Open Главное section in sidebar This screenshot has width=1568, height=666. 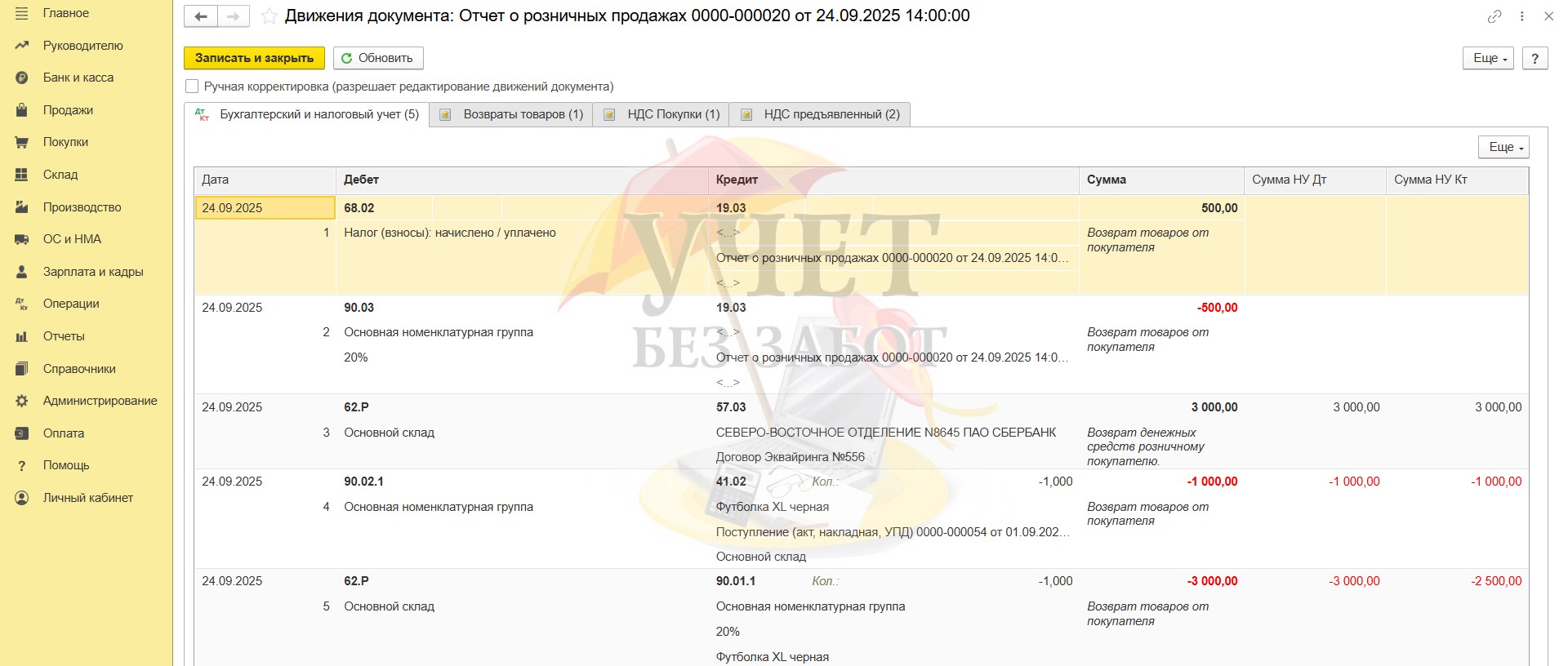(x=66, y=14)
